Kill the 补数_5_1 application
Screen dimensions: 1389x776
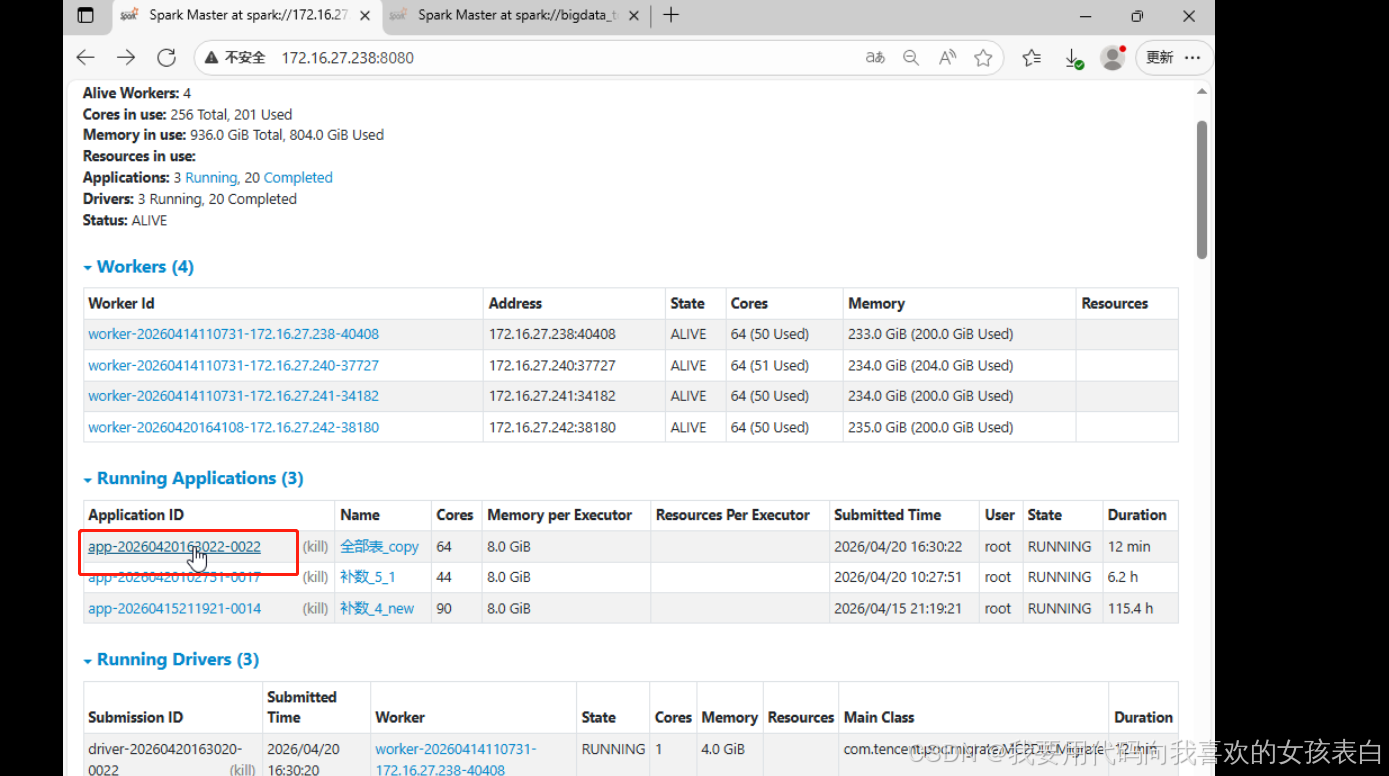pos(315,577)
